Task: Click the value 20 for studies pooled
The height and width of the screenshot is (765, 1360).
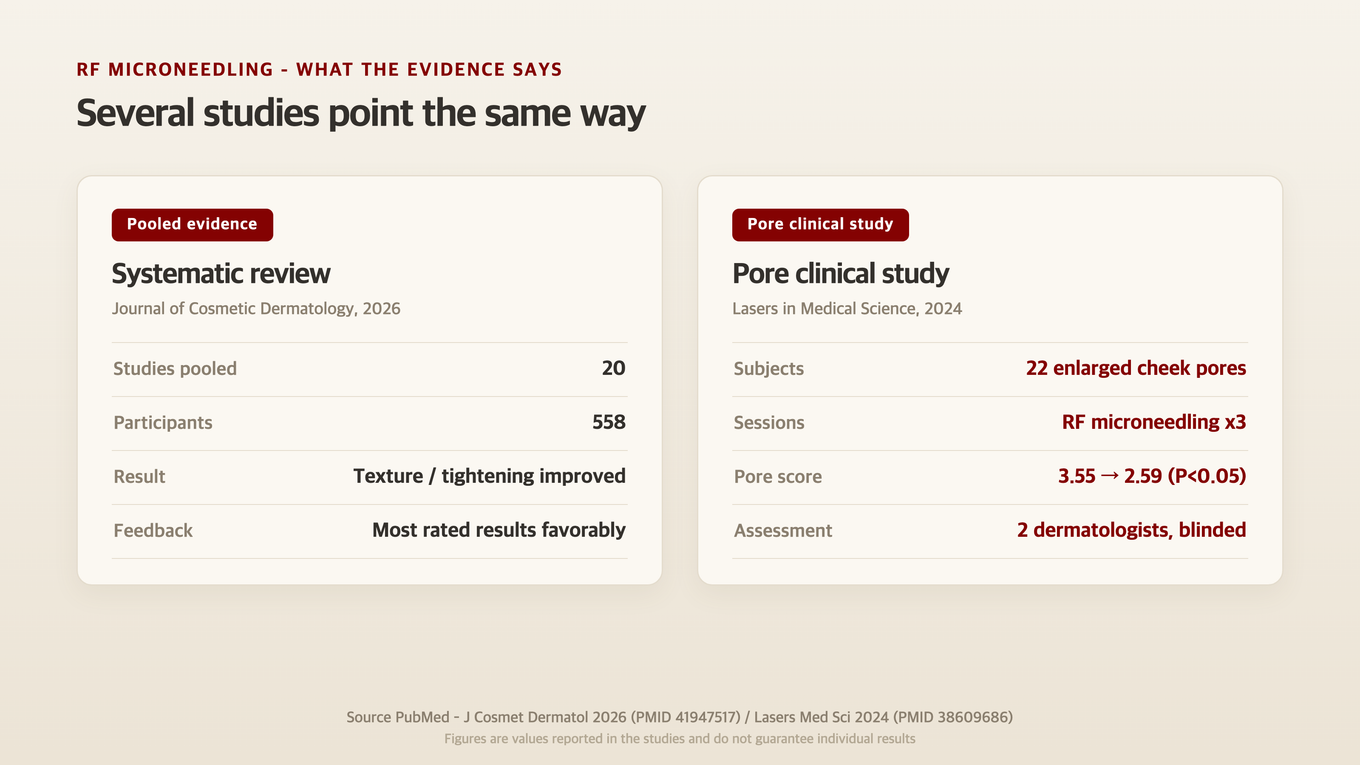Action: pyautogui.click(x=613, y=368)
